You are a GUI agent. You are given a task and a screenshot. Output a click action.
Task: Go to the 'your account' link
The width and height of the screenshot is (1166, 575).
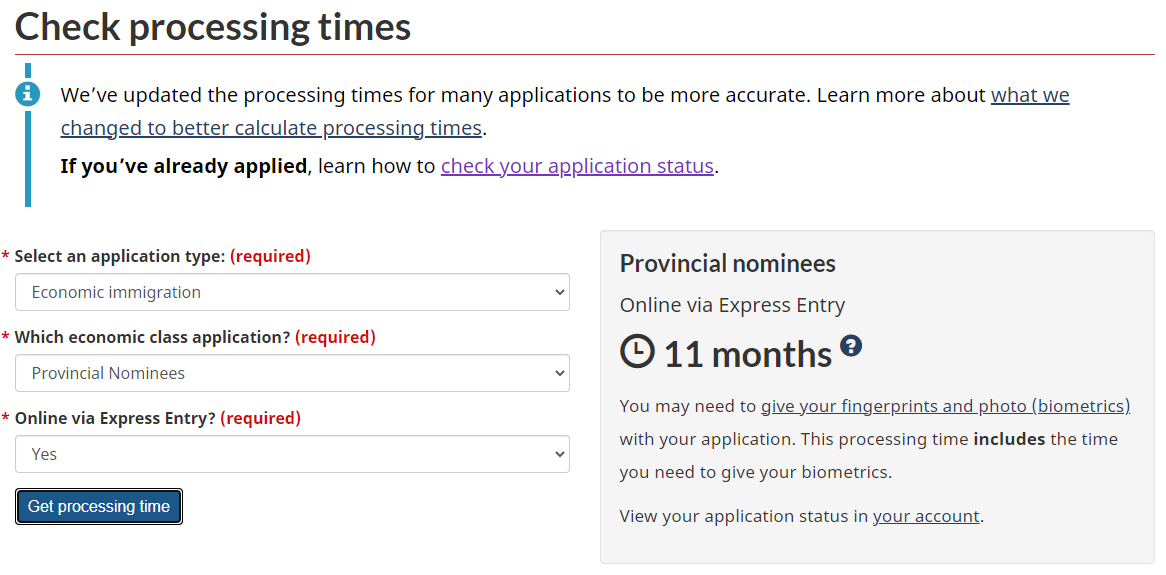[x=926, y=517]
